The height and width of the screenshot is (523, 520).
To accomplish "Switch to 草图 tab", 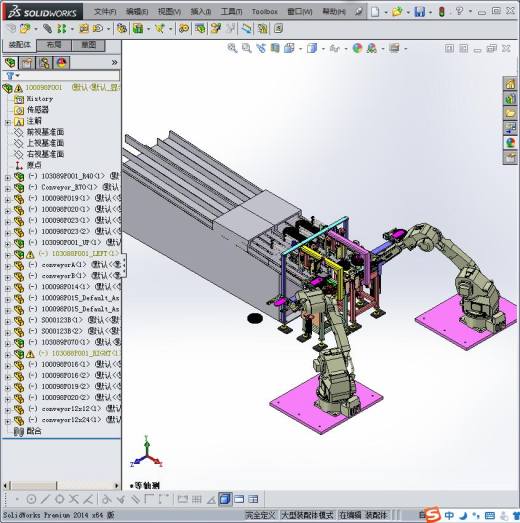I will point(88,45).
